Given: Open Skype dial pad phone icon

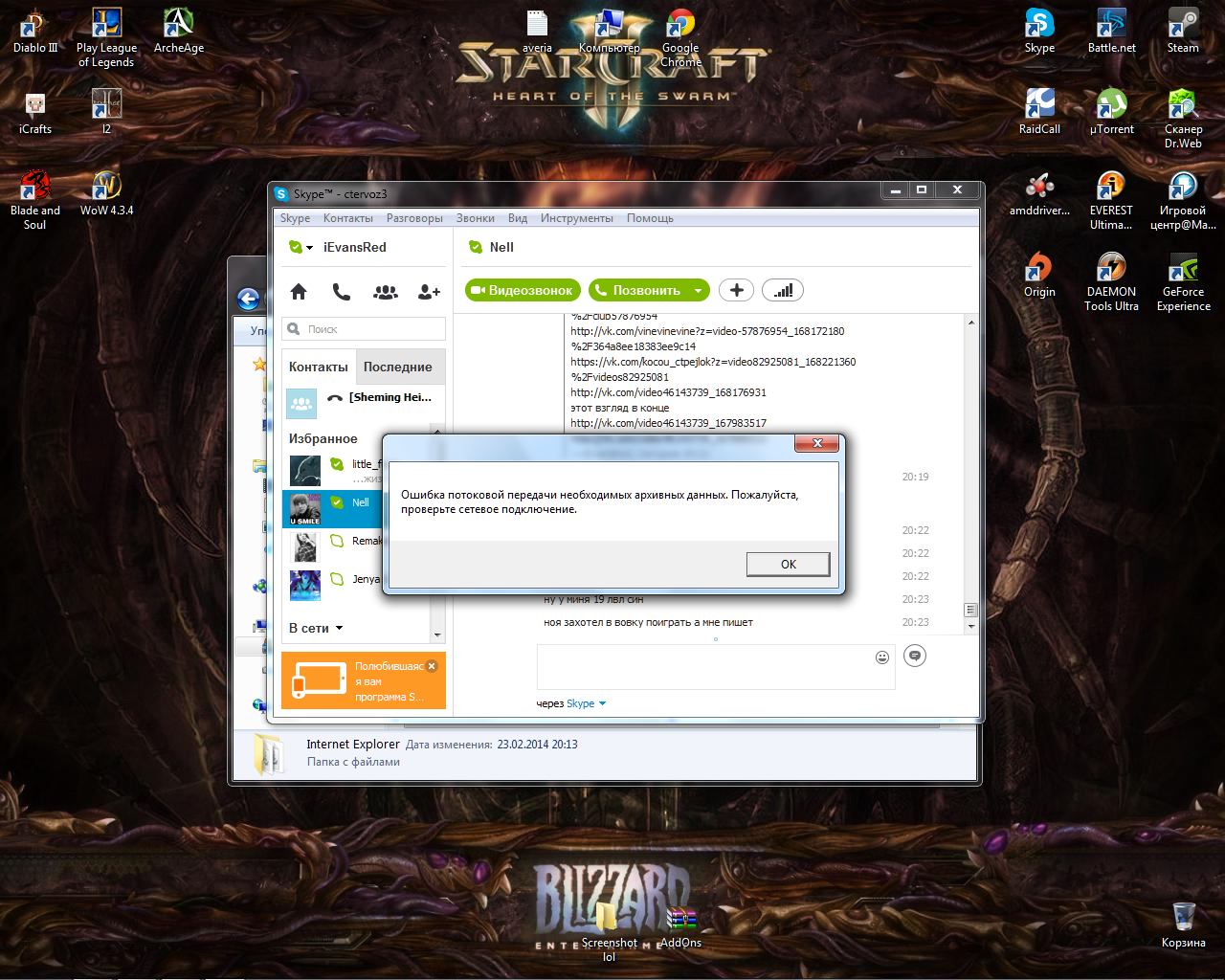Looking at the screenshot, I should click(x=341, y=291).
